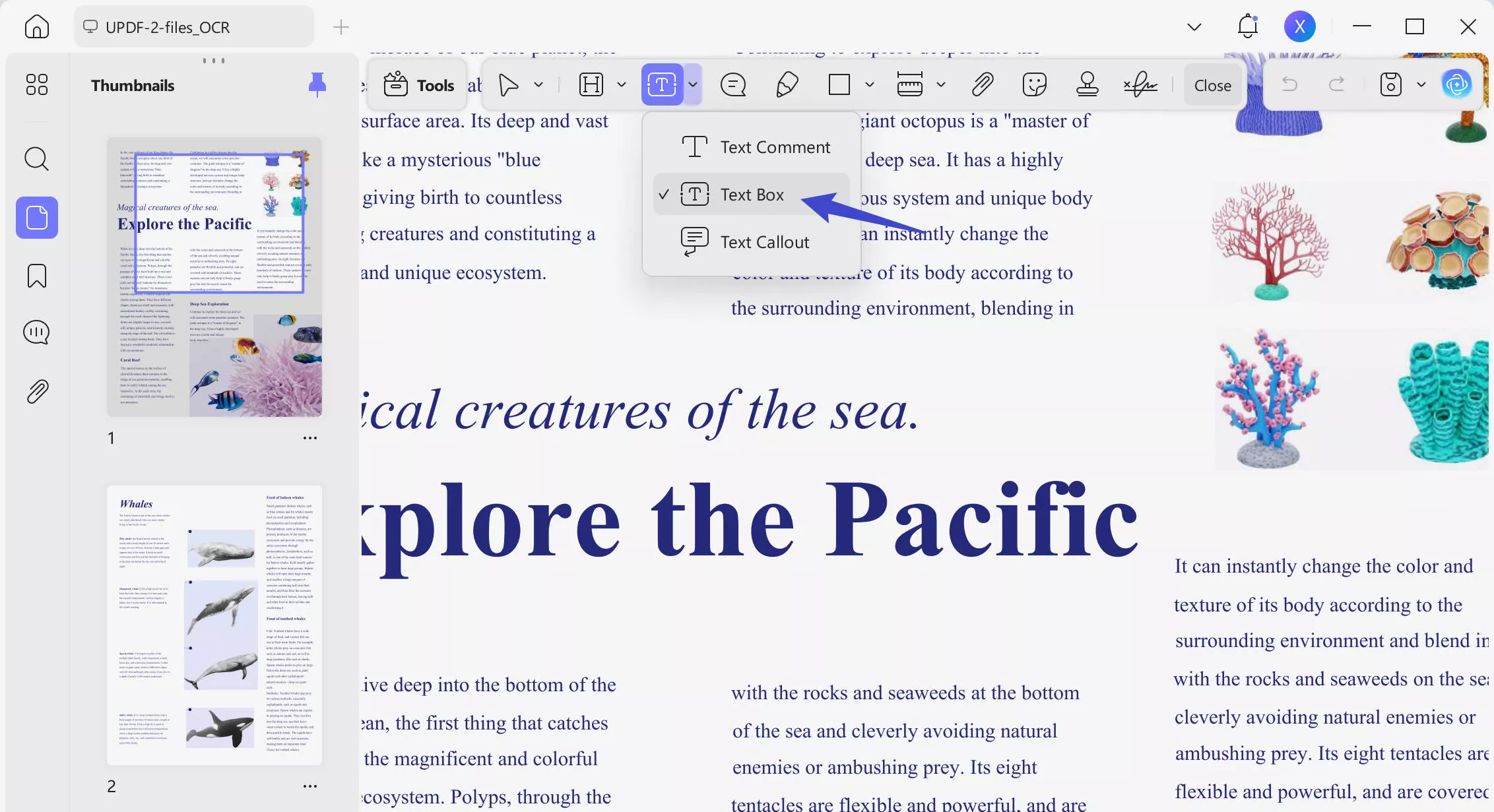The width and height of the screenshot is (1494, 812).
Task: Click the Close button in toolbar
Action: [x=1212, y=85]
